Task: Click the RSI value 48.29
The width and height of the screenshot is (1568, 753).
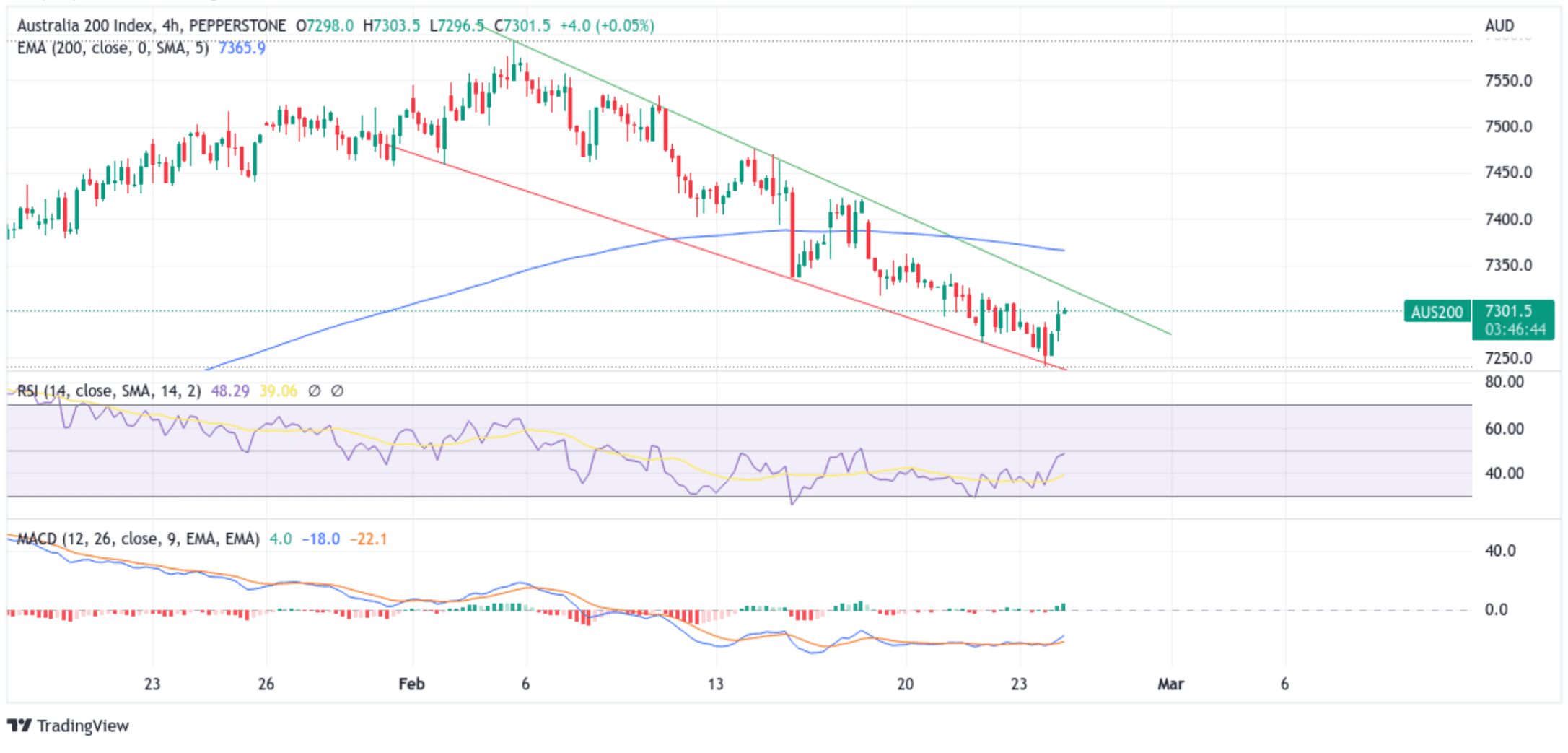Action: [x=229, y=391]
